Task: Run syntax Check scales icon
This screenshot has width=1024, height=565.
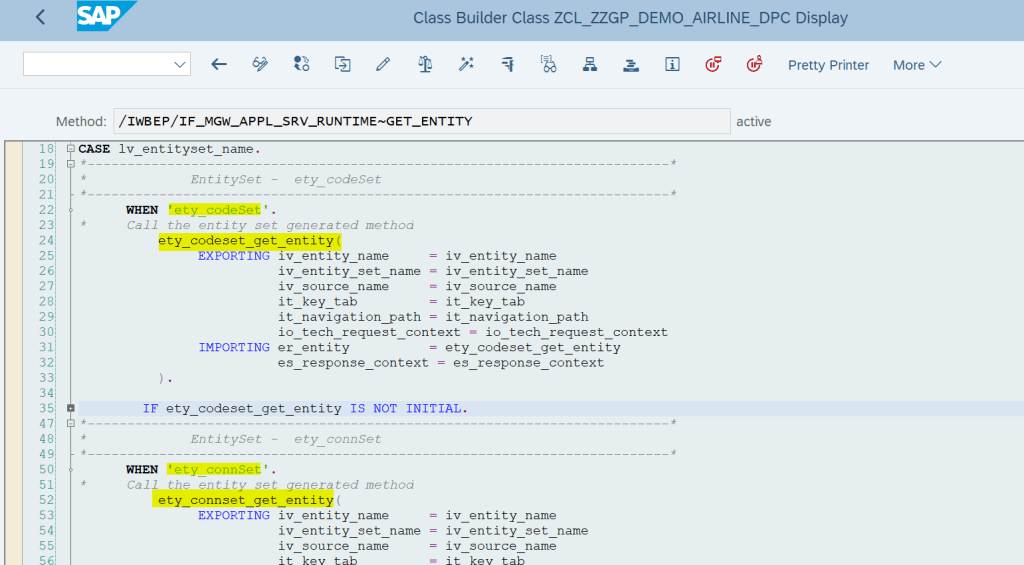Action: click(x=424, y=64)
